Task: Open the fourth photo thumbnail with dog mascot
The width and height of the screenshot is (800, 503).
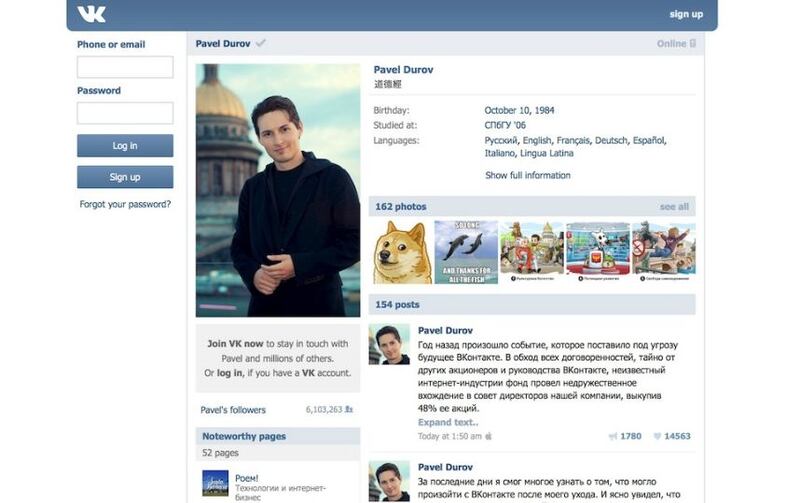Action: pyautogui.click(x=598, y=251)
